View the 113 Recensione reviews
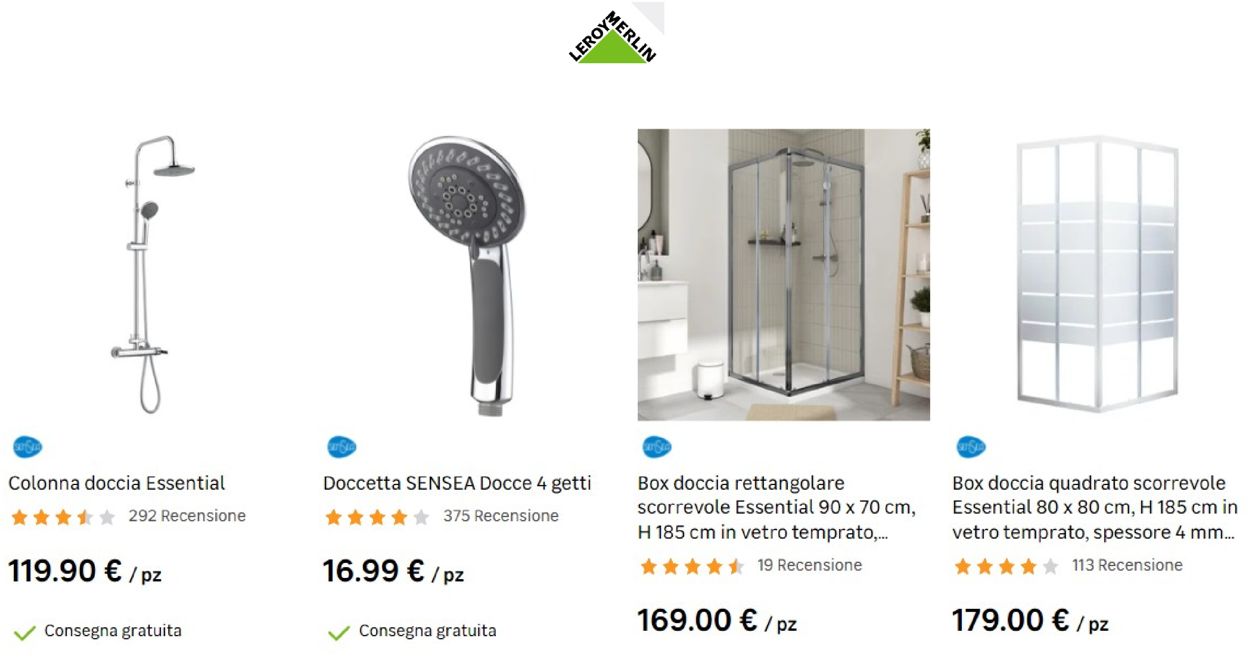The image size is (1250, 657). coord(1127,565)
